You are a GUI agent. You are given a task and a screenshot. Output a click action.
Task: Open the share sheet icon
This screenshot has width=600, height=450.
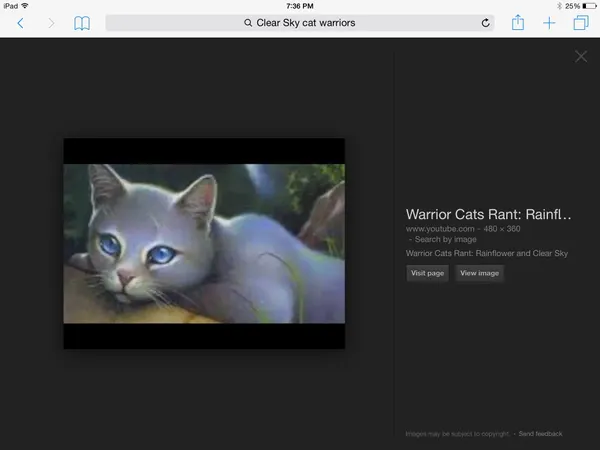coord(518,23)
